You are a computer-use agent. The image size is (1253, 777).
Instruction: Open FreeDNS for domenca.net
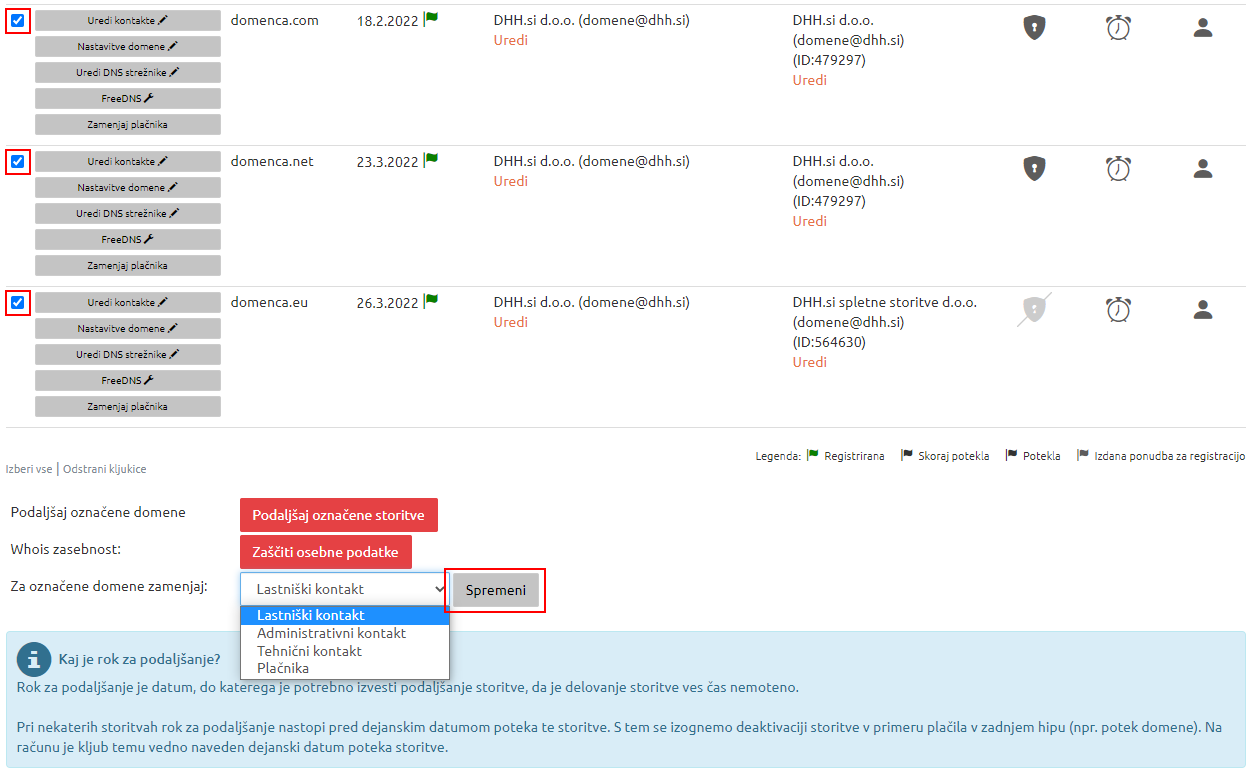point(128,239)
